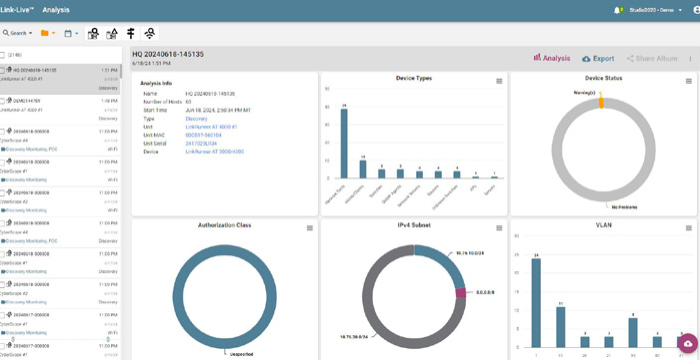Image resolution: width=700 pixels, height=360 pixels.
Task: Click the signpost path filter icon
Action: pyautogui.click(x=131, y=33)
